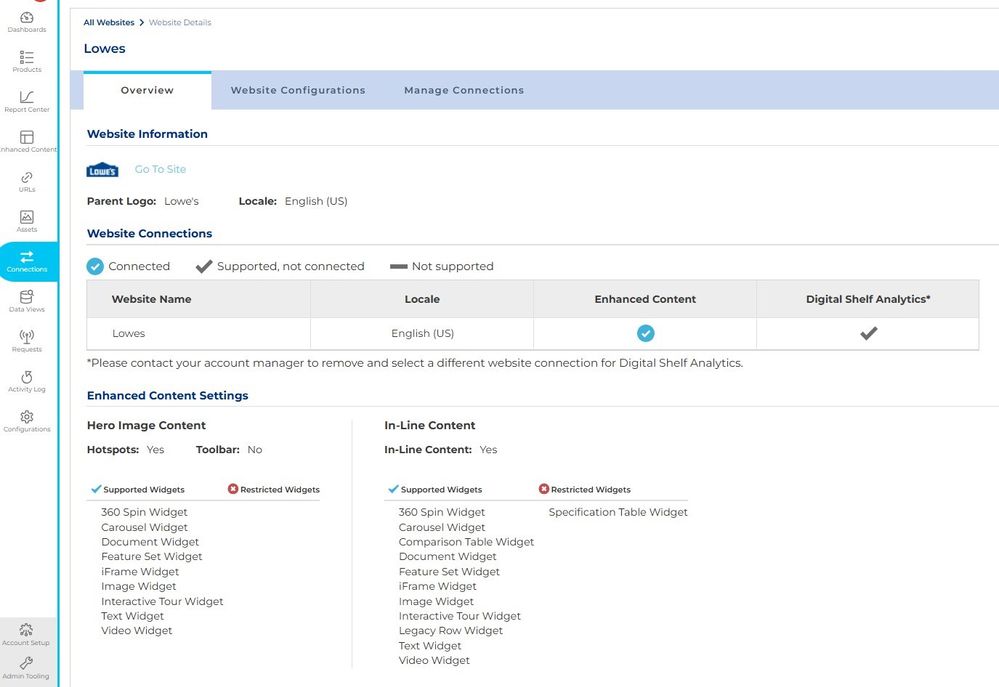Open Activity Log in the sidebar
This screenshot has width=999, height=687.
point(27,382)
